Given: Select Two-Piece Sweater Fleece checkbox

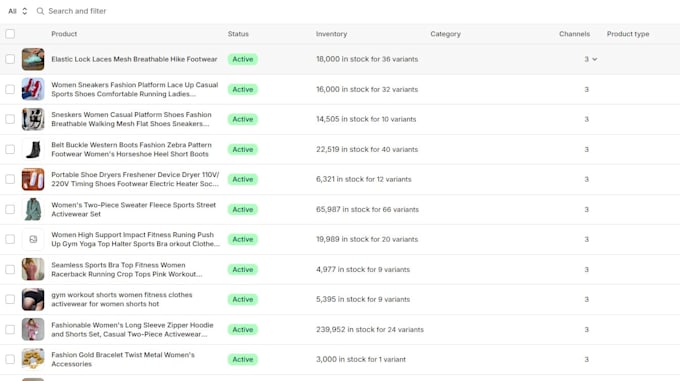Looking at the screenshot, I should point(10,209).
